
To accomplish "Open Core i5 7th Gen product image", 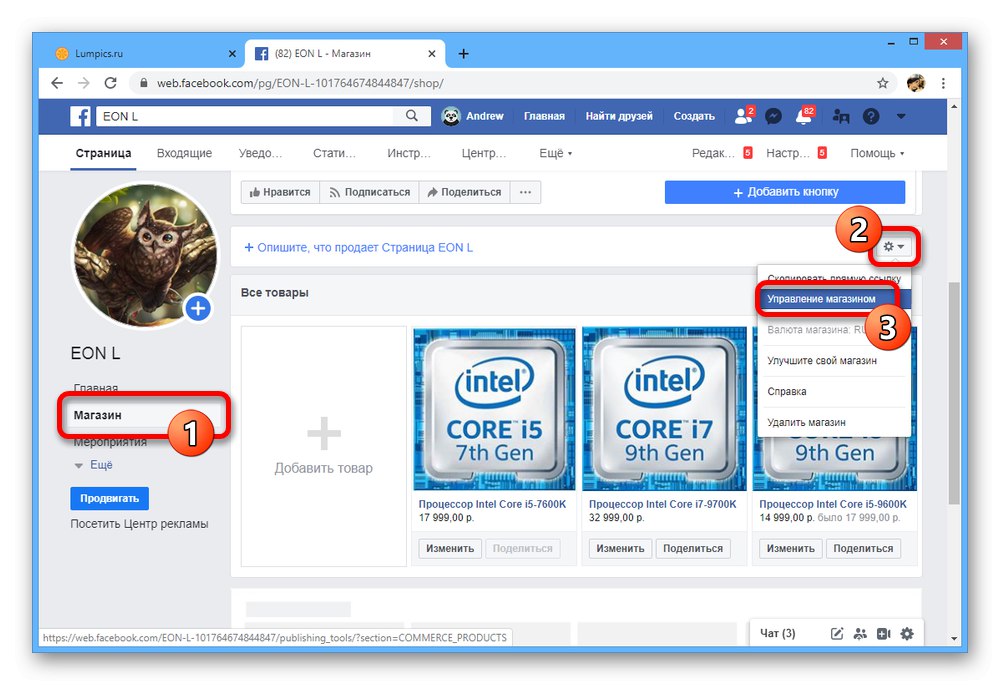I will pos(494,409).
